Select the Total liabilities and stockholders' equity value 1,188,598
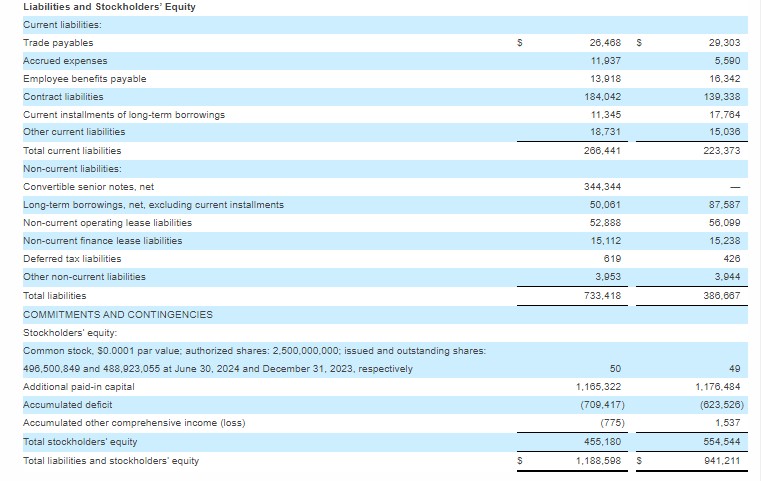Viewport: 761px width, 481px height. [x=598, y=461]
